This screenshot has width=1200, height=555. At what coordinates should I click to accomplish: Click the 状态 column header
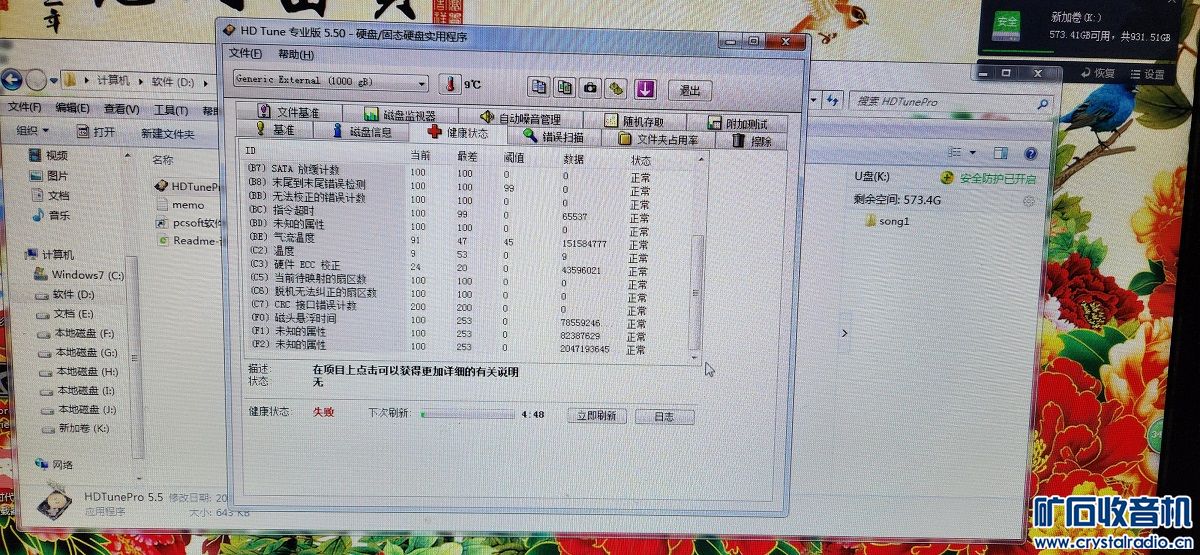click(x=641, y=160)
